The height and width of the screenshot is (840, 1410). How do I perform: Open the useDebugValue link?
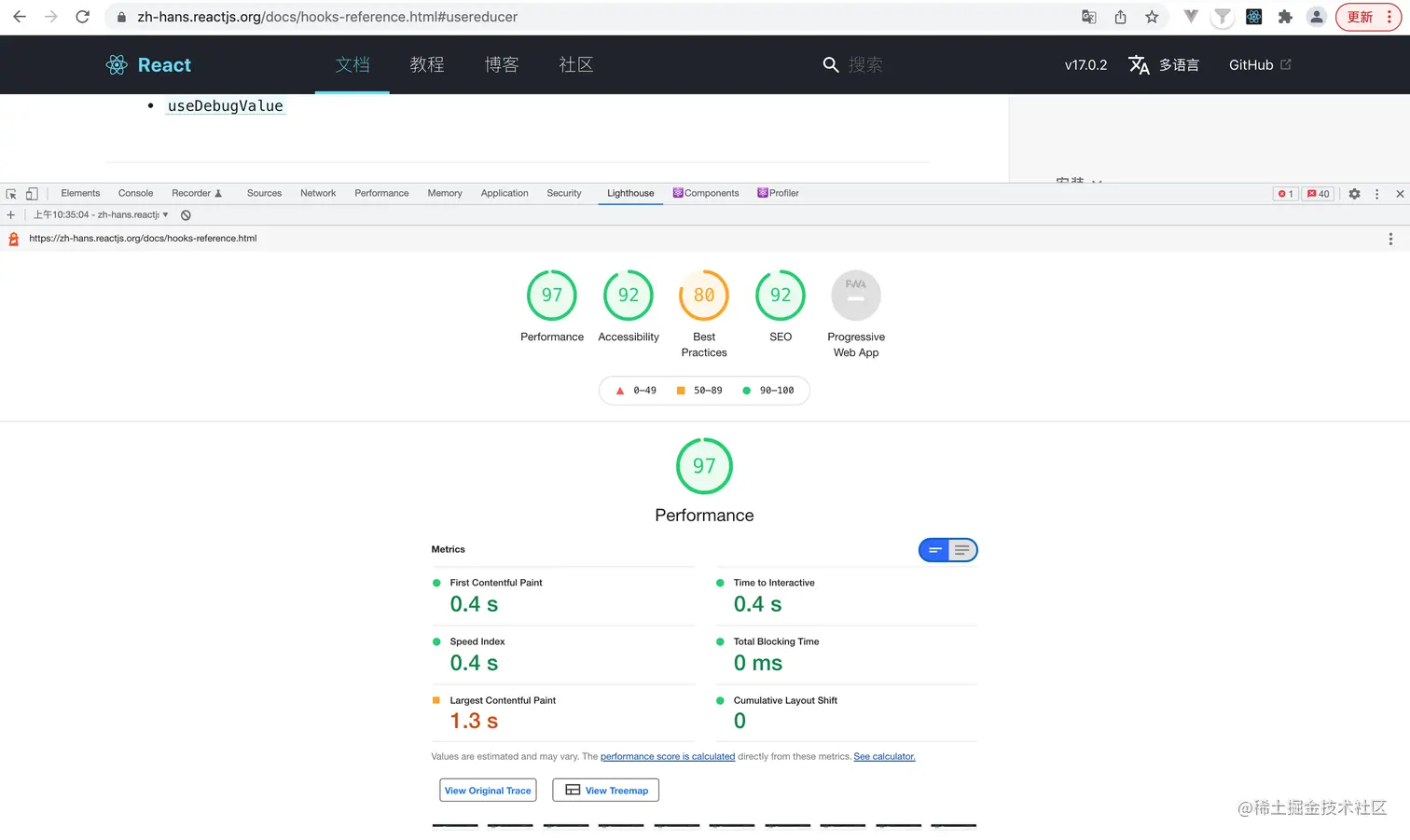pos(226,106)
